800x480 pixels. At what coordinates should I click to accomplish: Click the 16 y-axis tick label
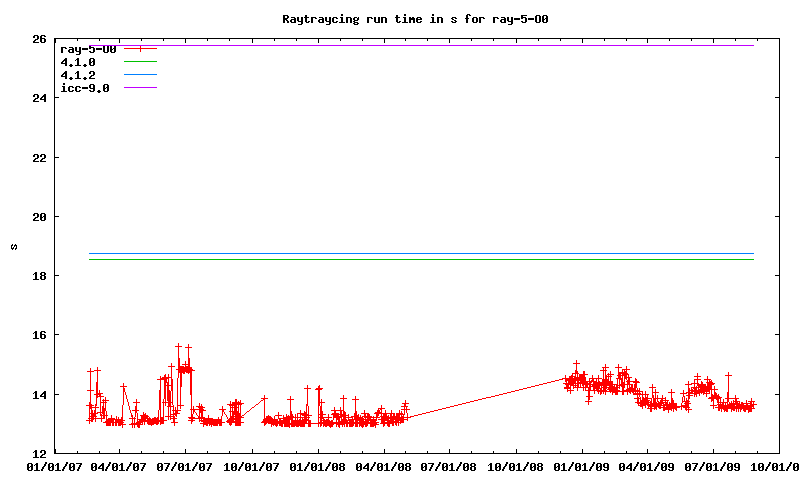click(38, 335)
